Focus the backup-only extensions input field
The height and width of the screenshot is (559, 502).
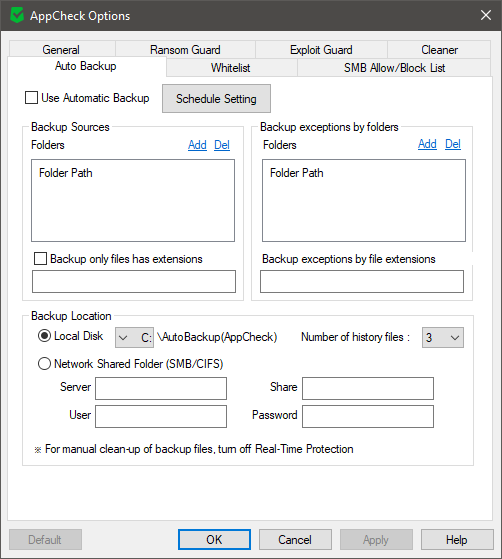(x=134, y=281)
